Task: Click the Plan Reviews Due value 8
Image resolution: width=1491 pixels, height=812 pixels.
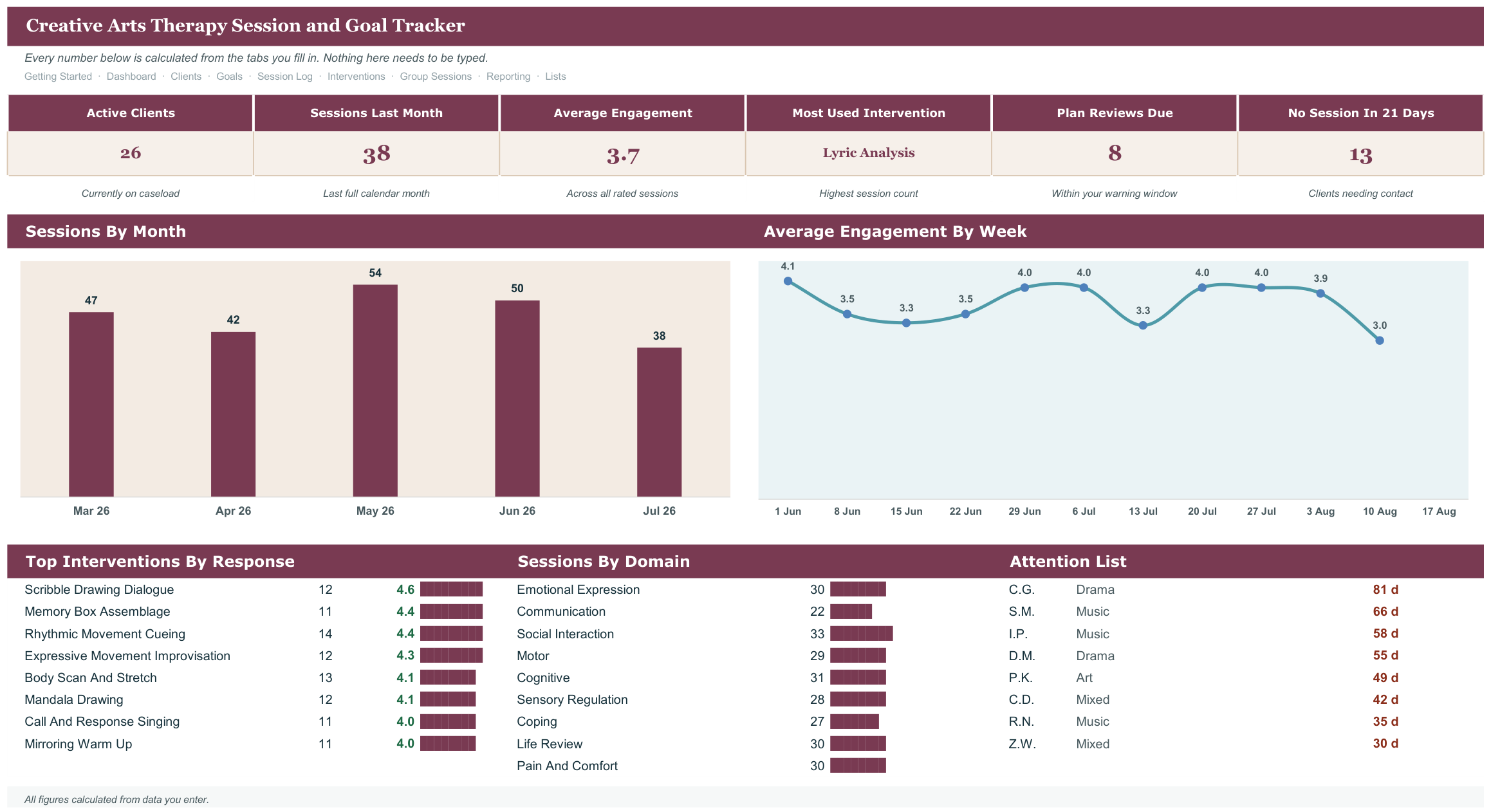Action: (1115, 153)
